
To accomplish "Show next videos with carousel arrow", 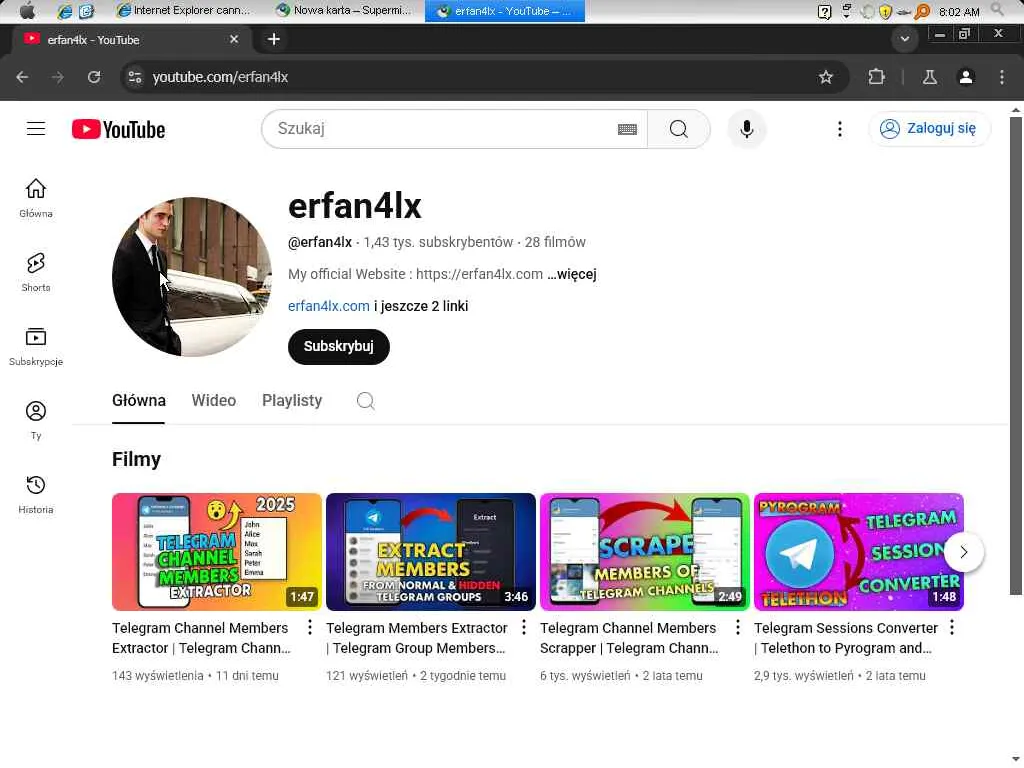I will point(963,552).
